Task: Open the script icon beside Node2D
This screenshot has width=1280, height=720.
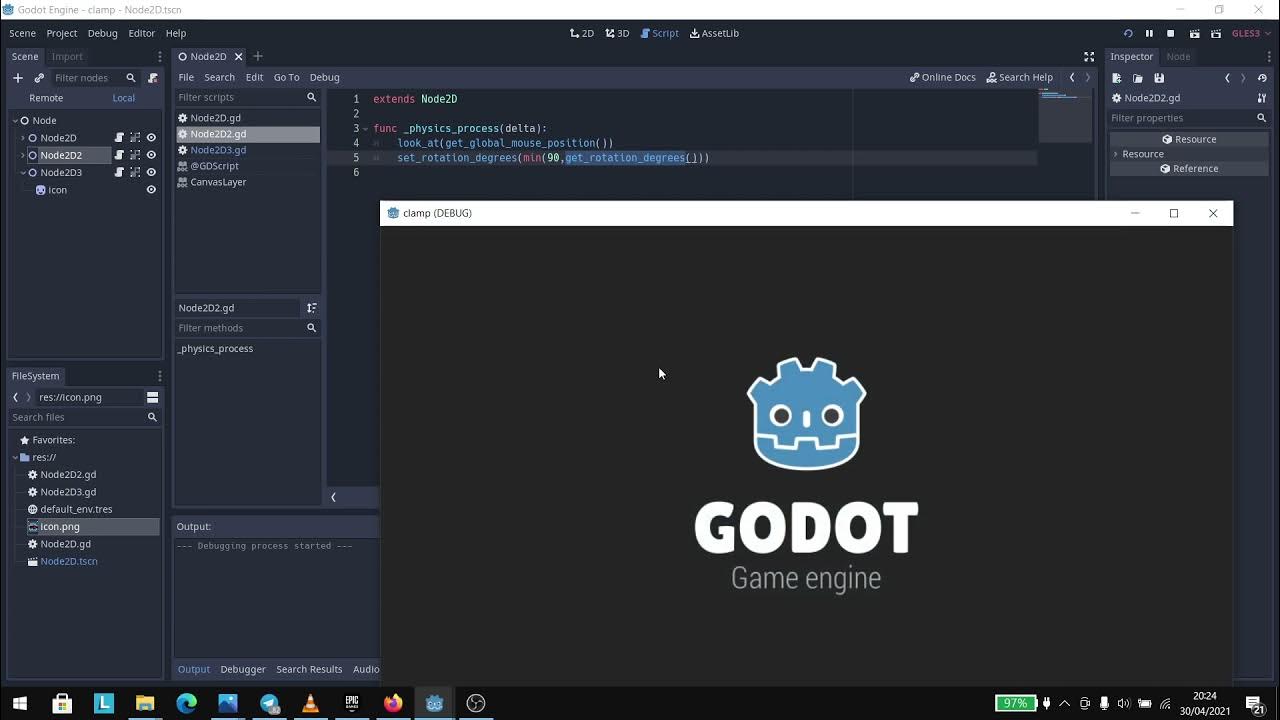Action: point(119,138)
